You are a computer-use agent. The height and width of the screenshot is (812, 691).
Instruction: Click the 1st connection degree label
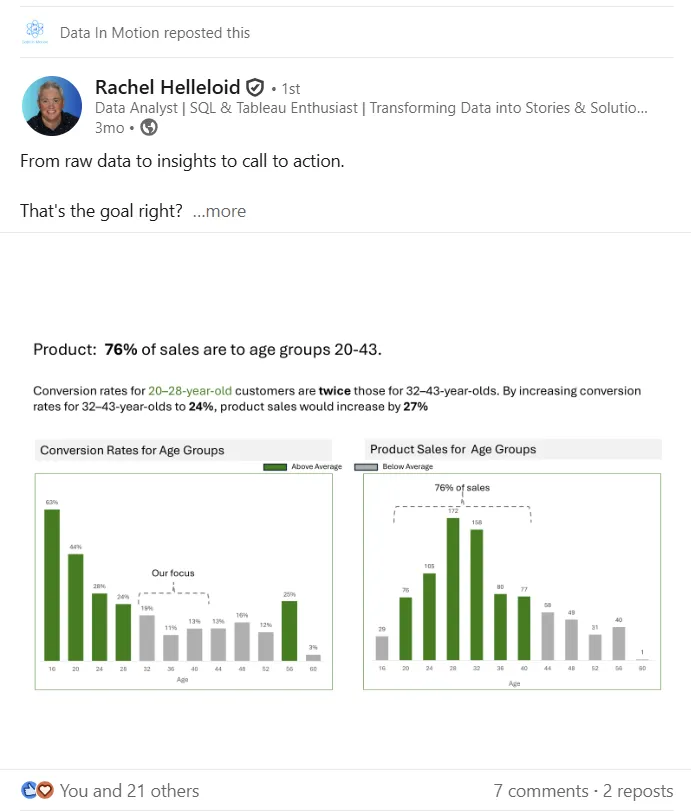point(291,89)
